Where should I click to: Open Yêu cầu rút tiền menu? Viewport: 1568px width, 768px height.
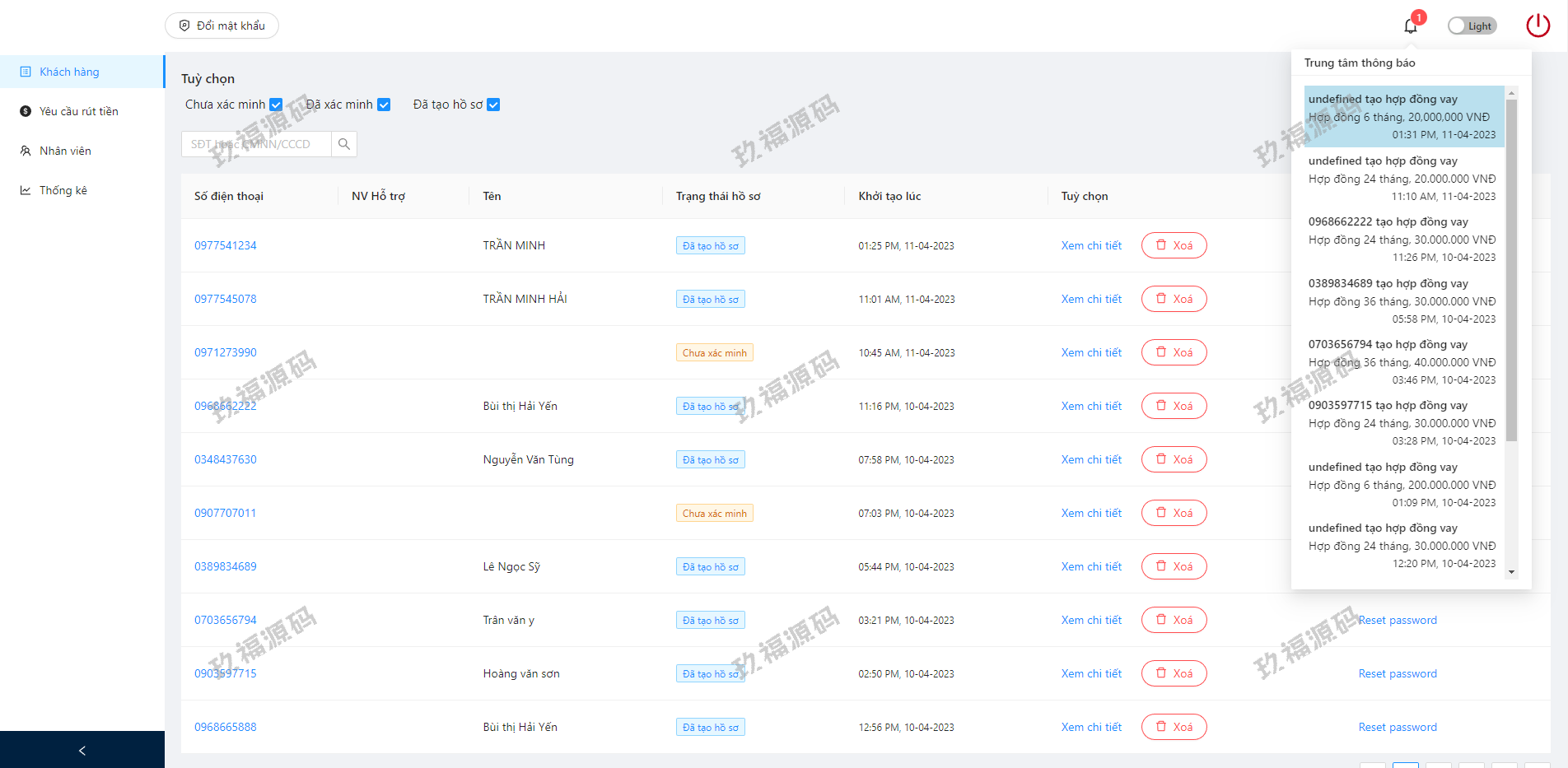coord(78,111)
